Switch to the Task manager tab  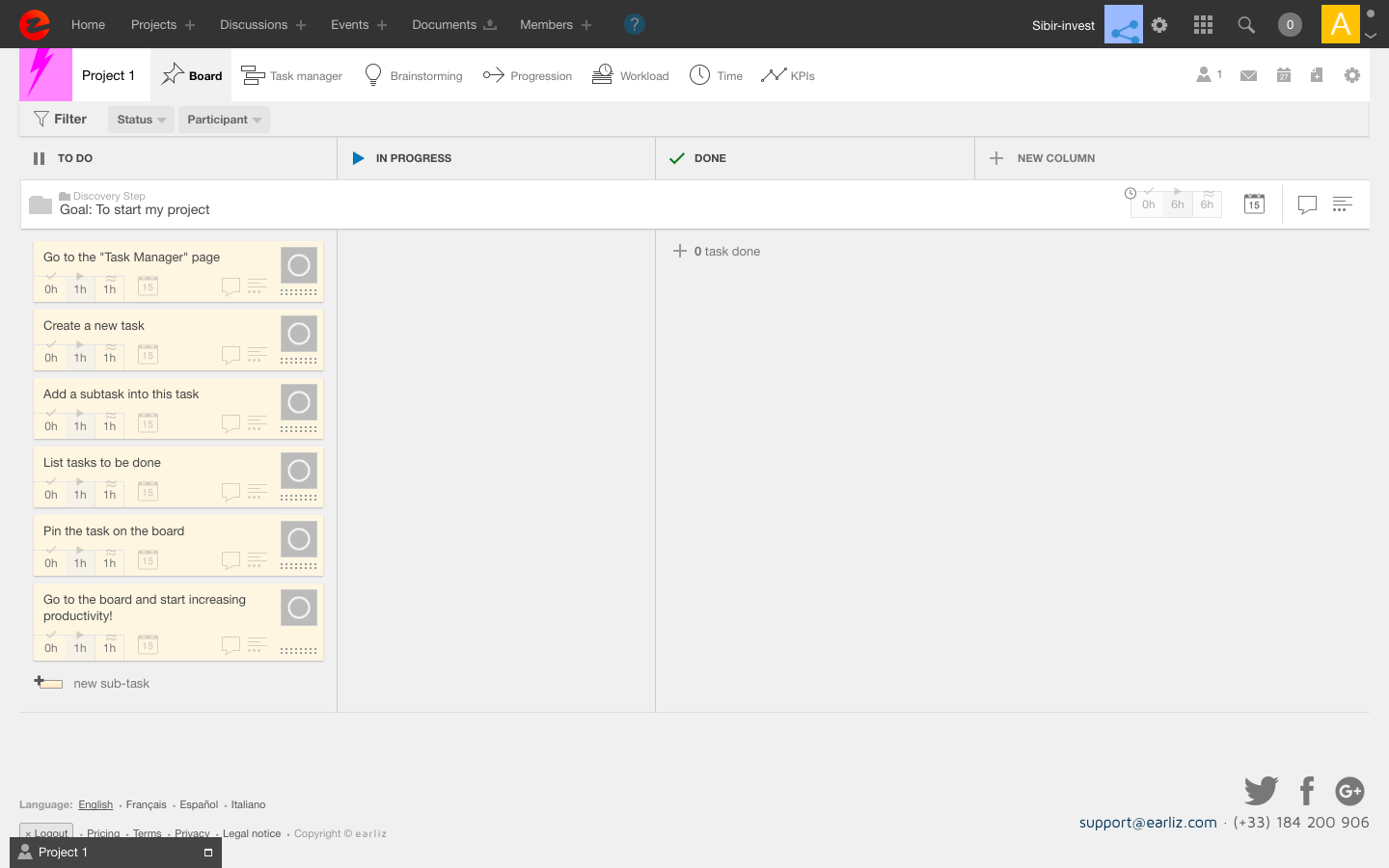292,75
